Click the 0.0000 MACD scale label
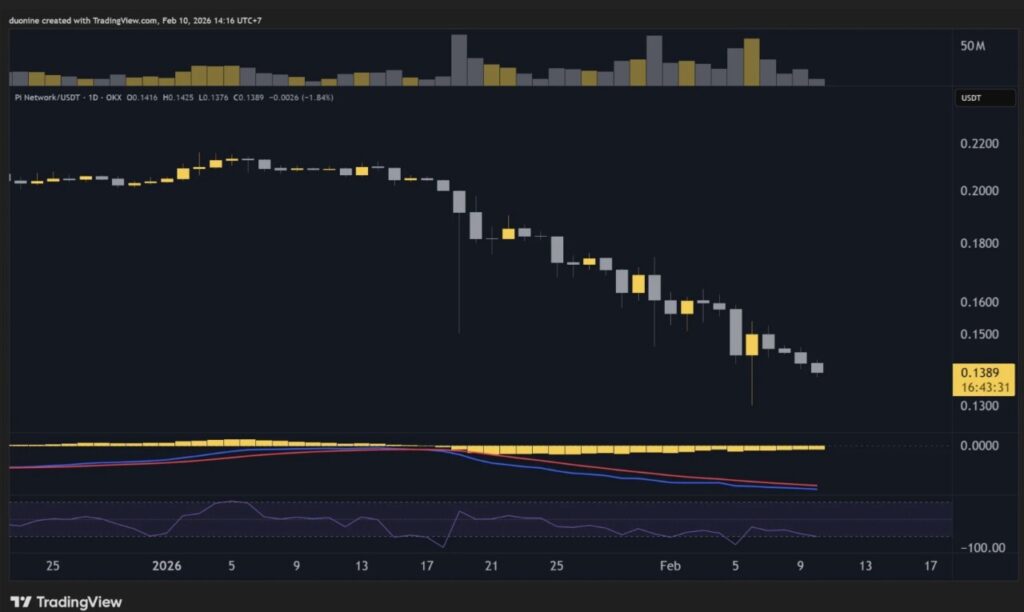Image resolution: width=1024 pixels, height=612 pixels. click(x=979, y=445)
